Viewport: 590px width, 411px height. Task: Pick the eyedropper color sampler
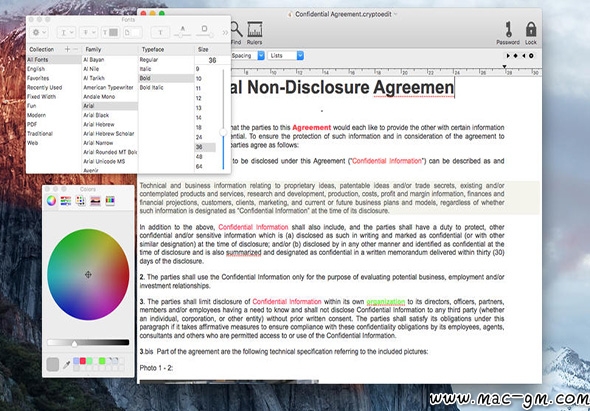click(x=66, y=364)
